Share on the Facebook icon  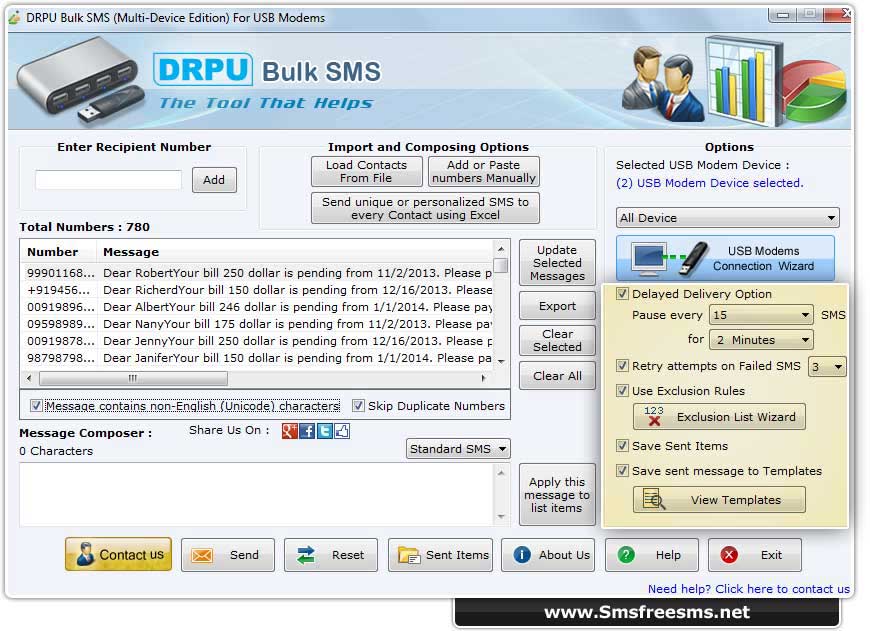[x=306, y=431]
